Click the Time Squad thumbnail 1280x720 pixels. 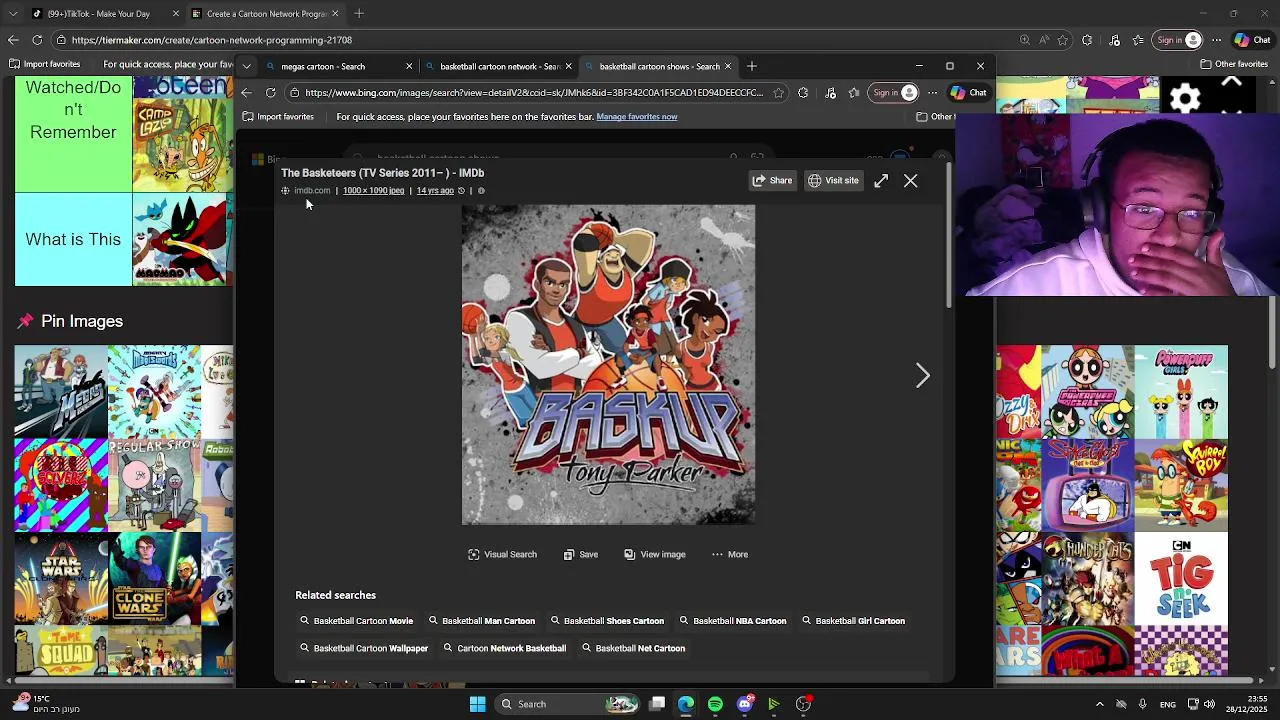pos(61,650)
